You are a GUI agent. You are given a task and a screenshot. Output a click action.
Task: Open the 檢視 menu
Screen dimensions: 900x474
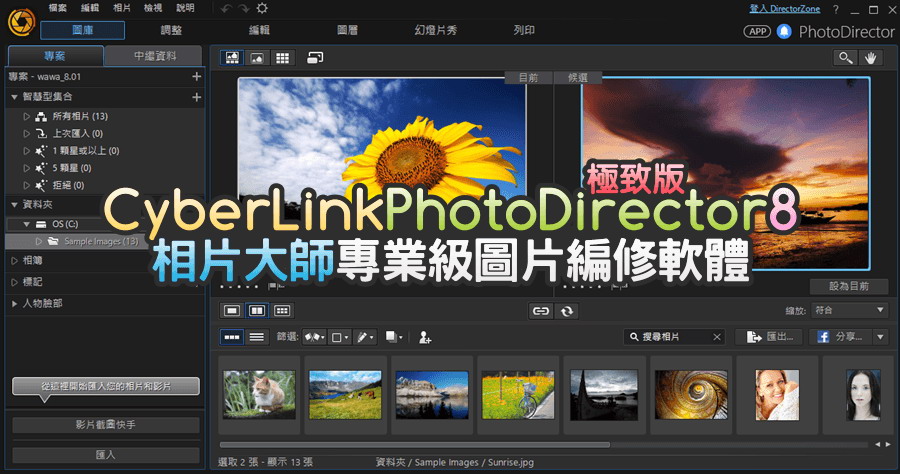point(153,8)
